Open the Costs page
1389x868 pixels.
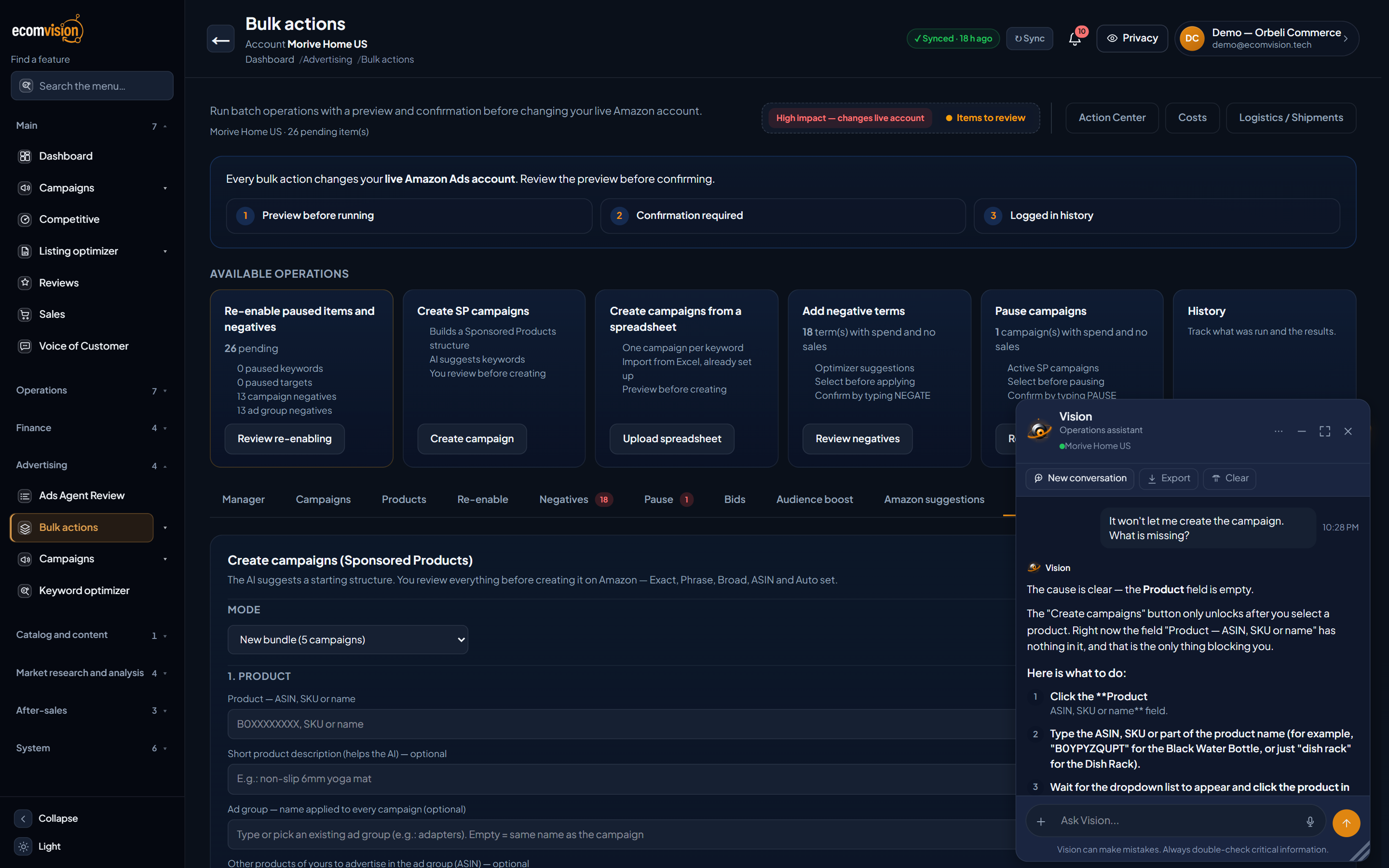click(1192, 118)
